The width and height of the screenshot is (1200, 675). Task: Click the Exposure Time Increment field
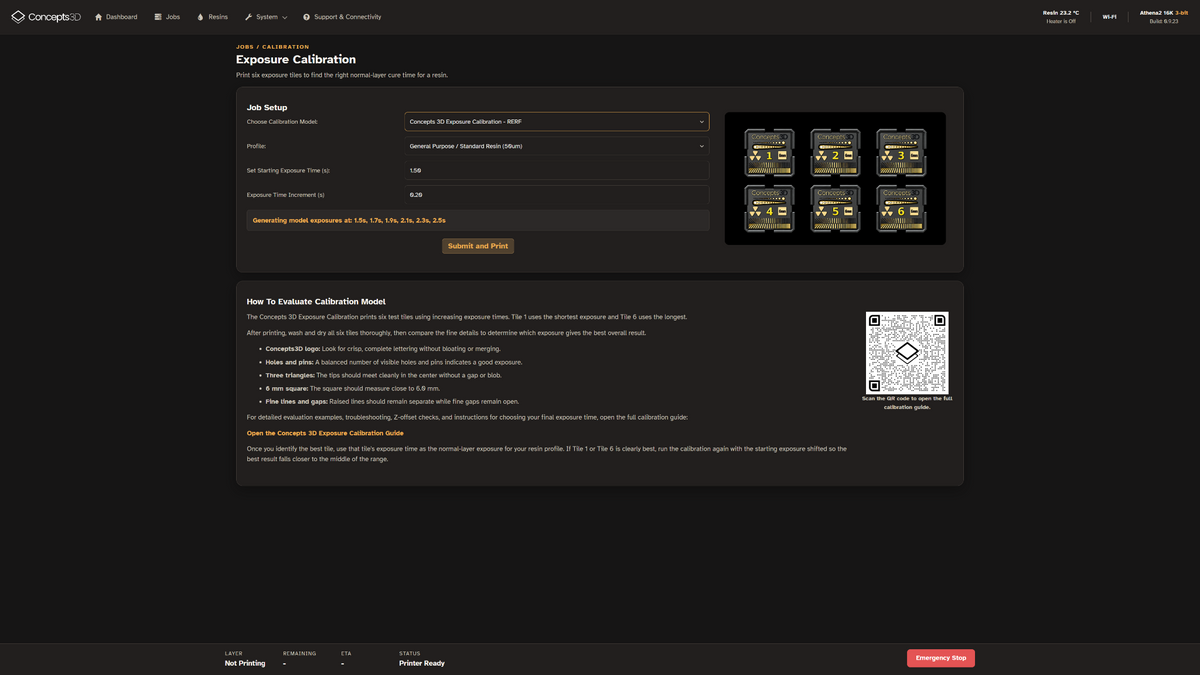(557, 195)
